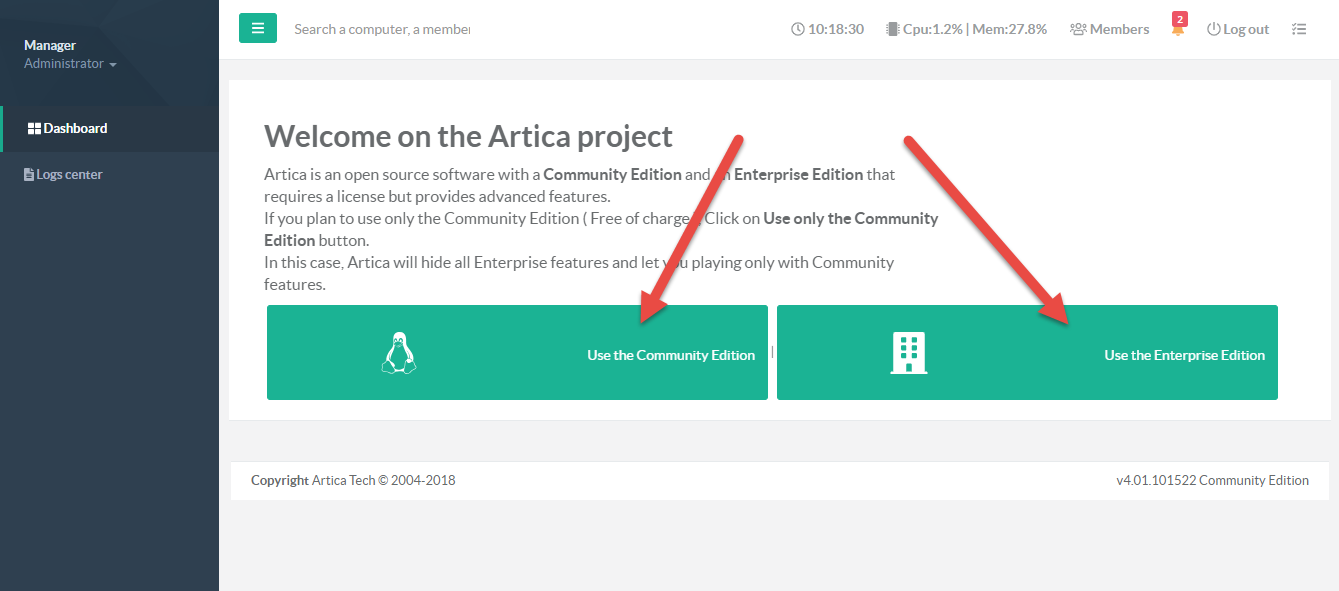1339x591 pixels.
Task: Click the Enterprise building icon
Action: (x=908, y=354)
